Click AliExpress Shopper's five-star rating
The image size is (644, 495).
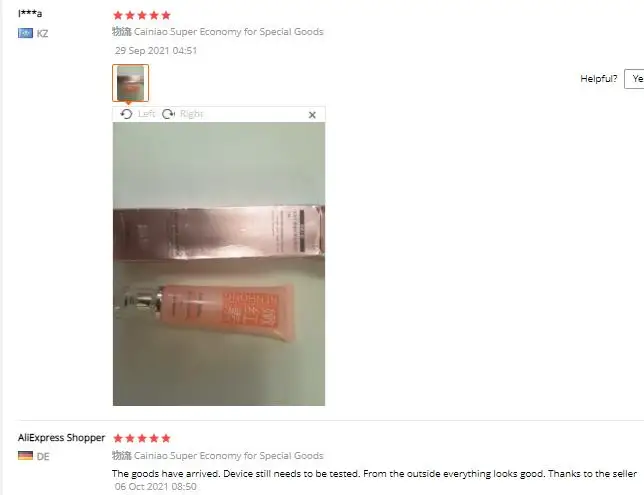142,438
